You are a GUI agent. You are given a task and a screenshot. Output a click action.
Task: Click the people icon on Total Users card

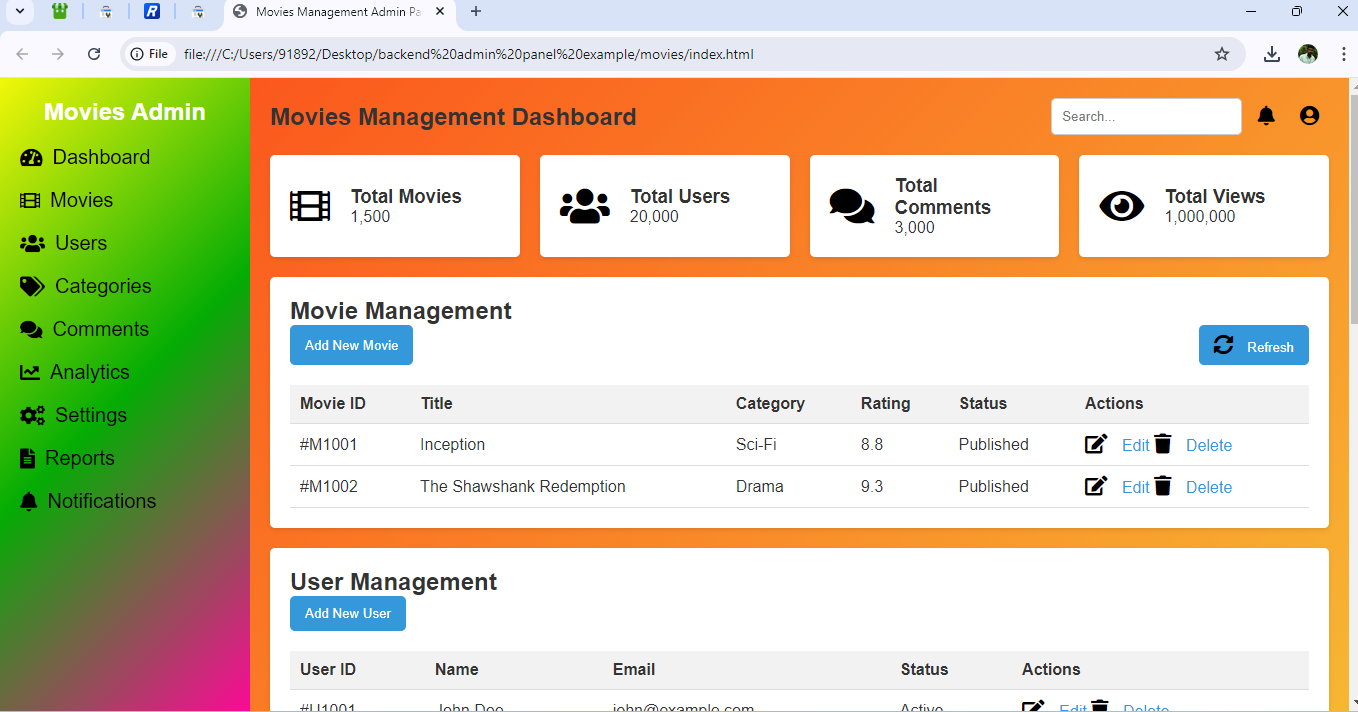[584, 206]
